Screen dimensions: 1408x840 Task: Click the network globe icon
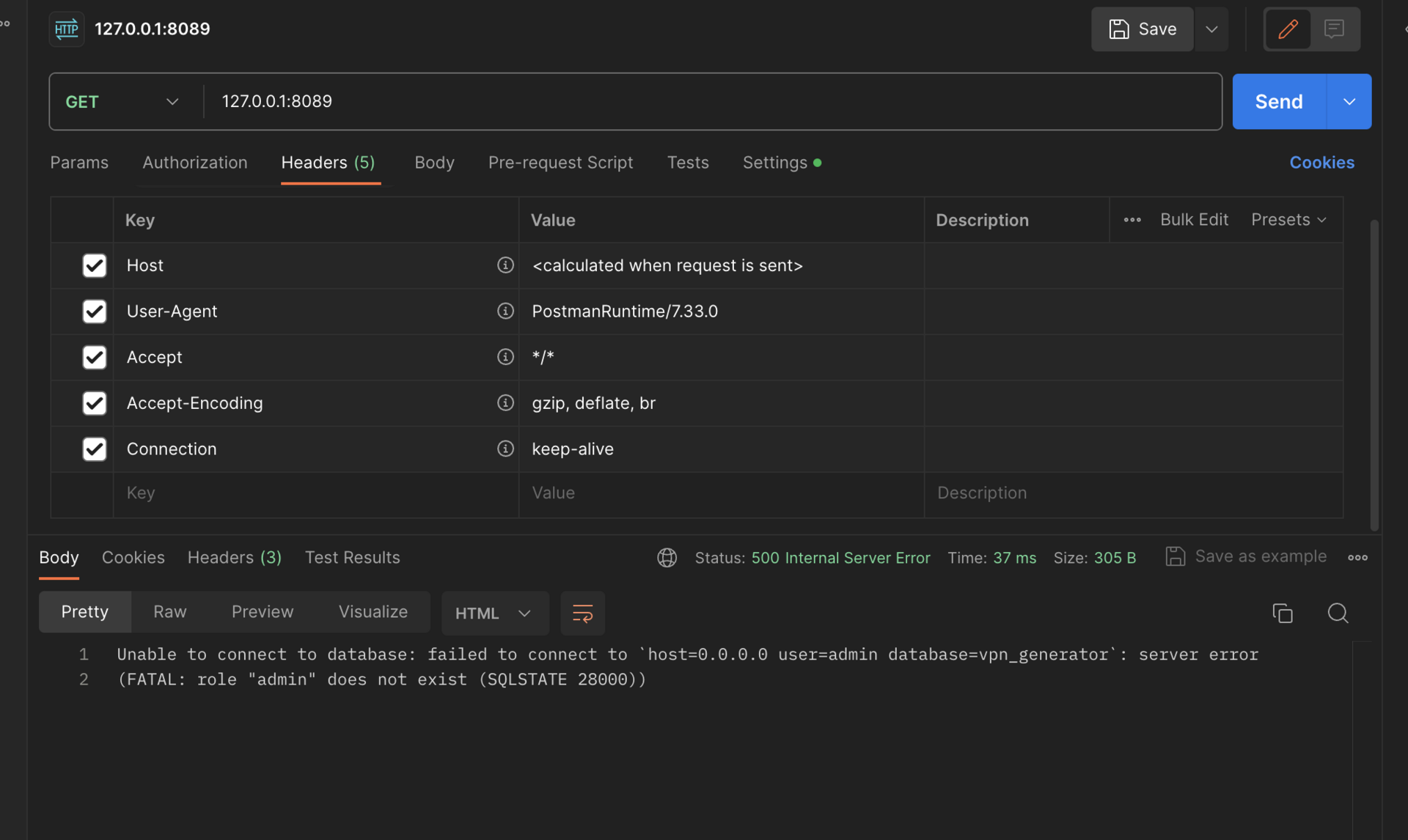pos(667,558)
